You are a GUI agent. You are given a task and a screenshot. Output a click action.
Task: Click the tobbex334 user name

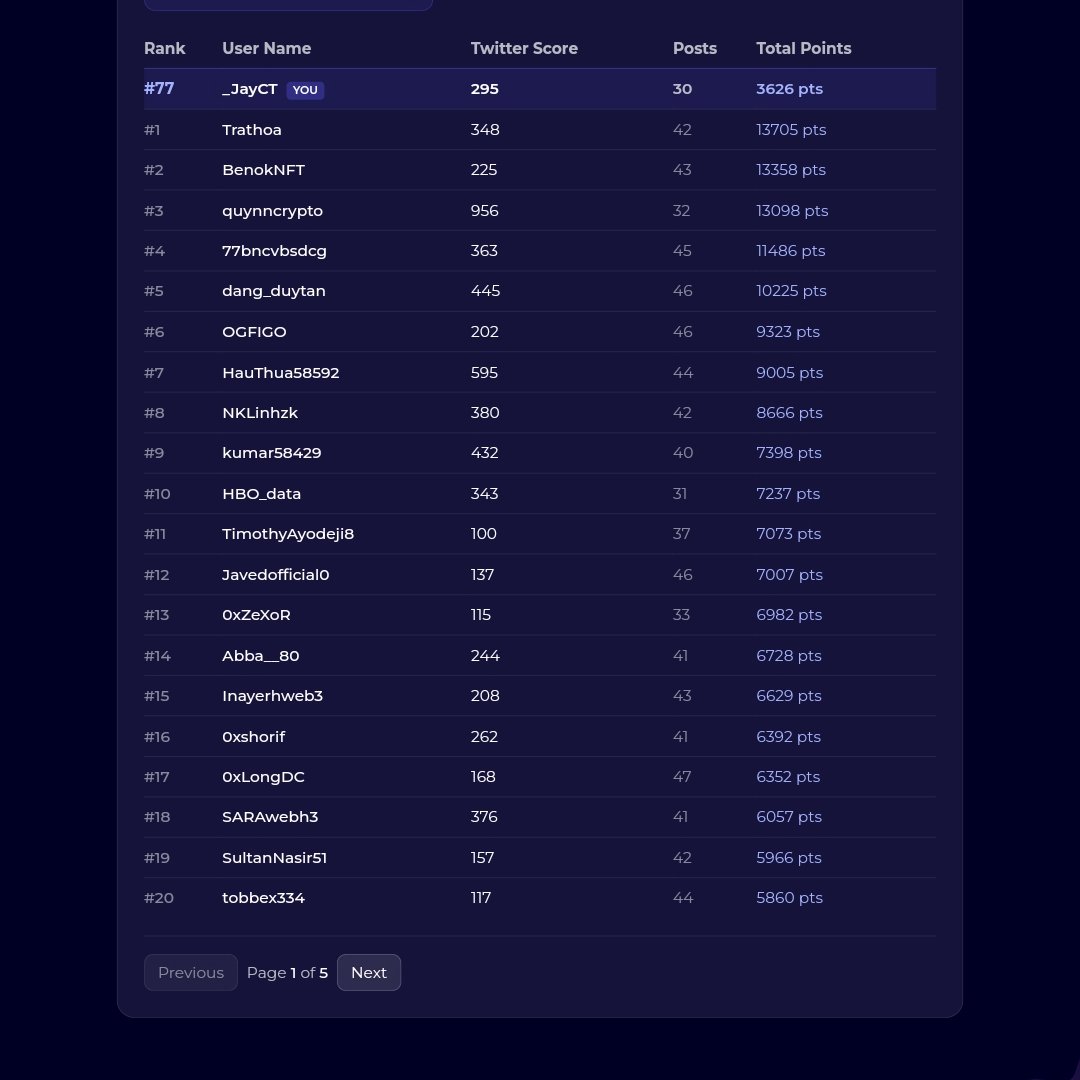pos(263,897)
